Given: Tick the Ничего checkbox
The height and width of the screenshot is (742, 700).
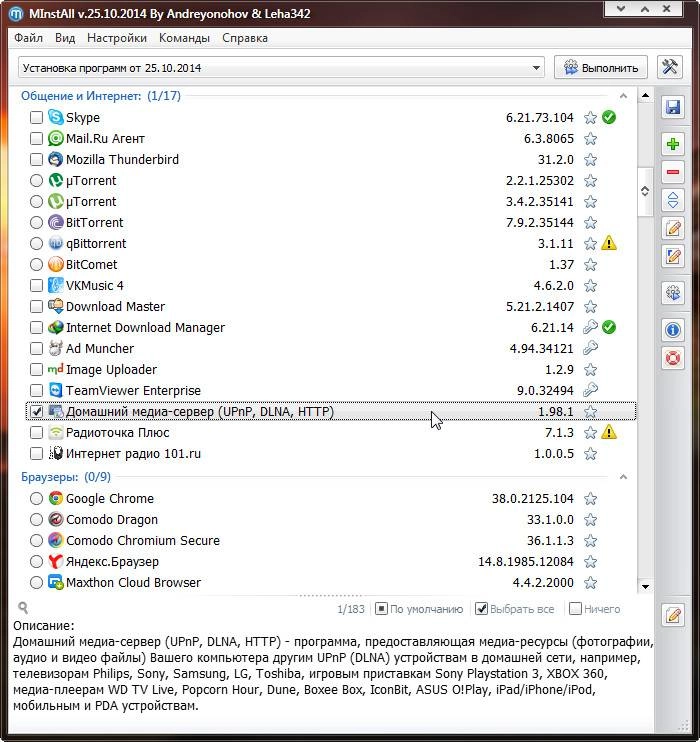Looking at the screenshot, I should tap(575, 609).
